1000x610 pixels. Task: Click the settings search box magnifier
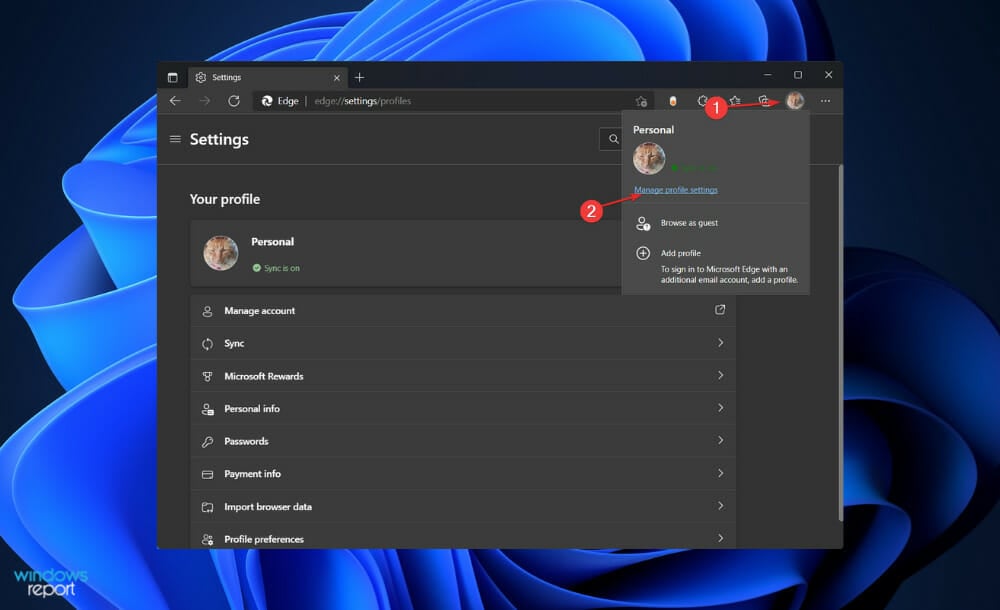(614, 139)
